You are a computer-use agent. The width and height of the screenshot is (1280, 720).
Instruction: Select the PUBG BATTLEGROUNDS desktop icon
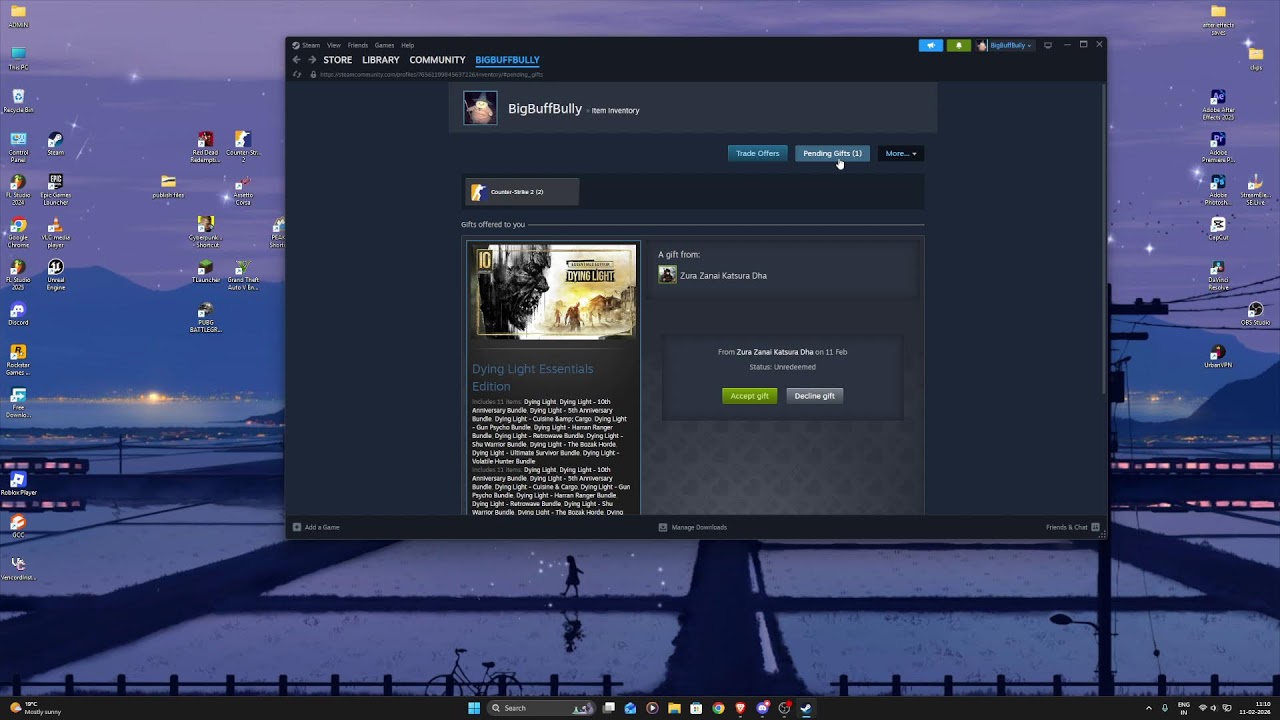tap(205, 318)
